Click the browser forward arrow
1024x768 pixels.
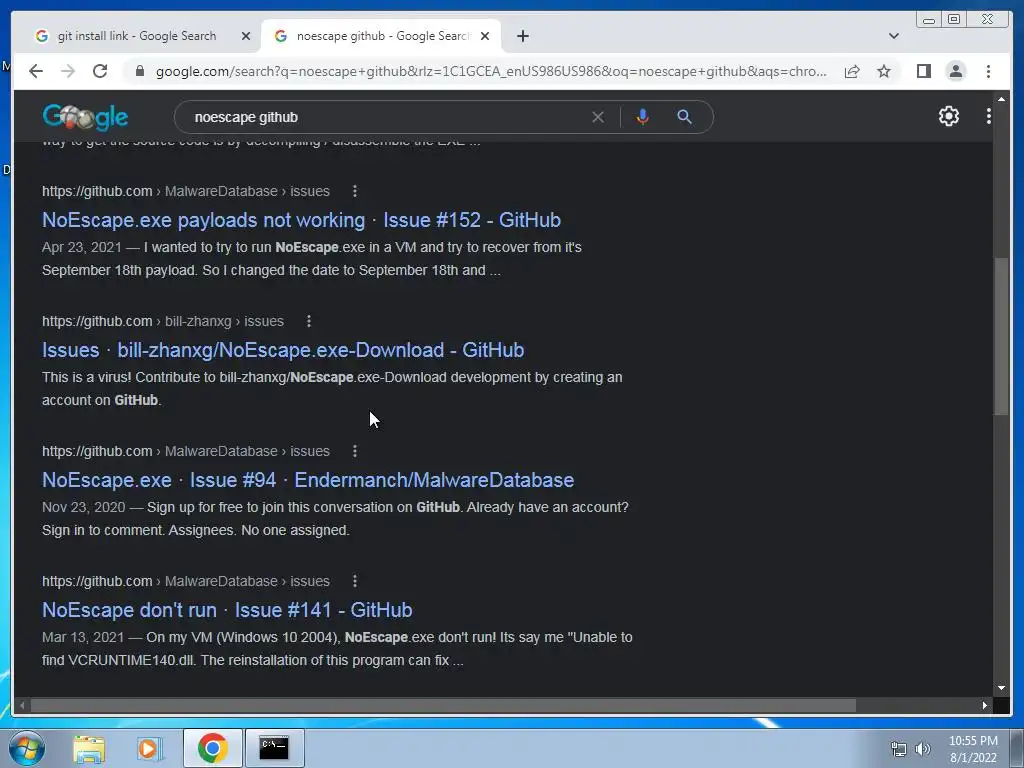coord(68,71)
